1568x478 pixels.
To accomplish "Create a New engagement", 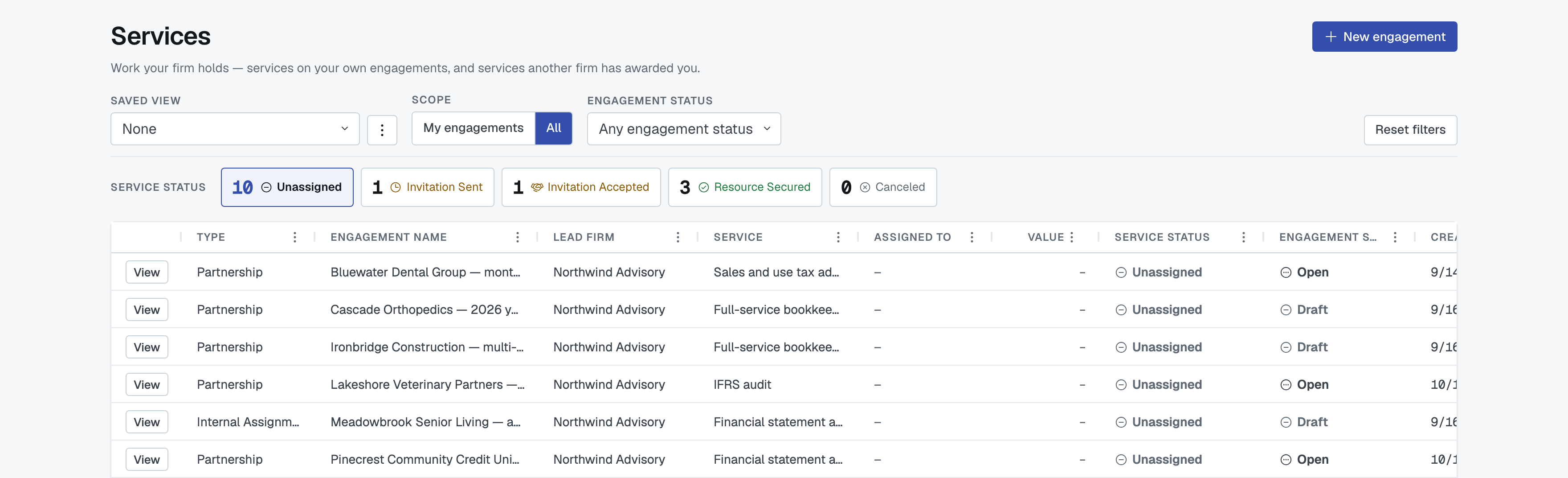I will point(1384,37).
